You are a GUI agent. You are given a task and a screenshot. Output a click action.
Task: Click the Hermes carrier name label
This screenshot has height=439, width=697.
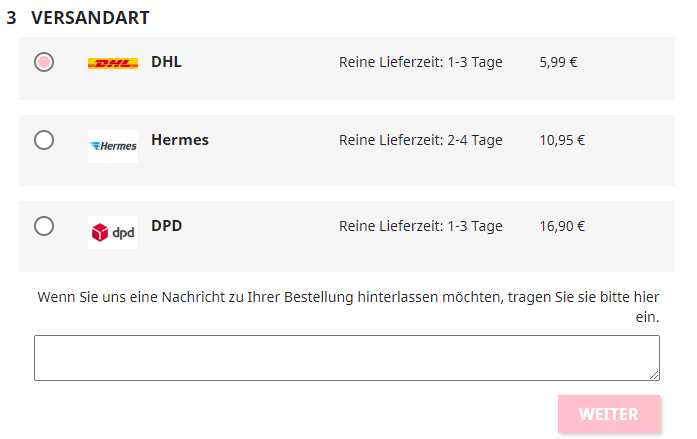[180, 140]
